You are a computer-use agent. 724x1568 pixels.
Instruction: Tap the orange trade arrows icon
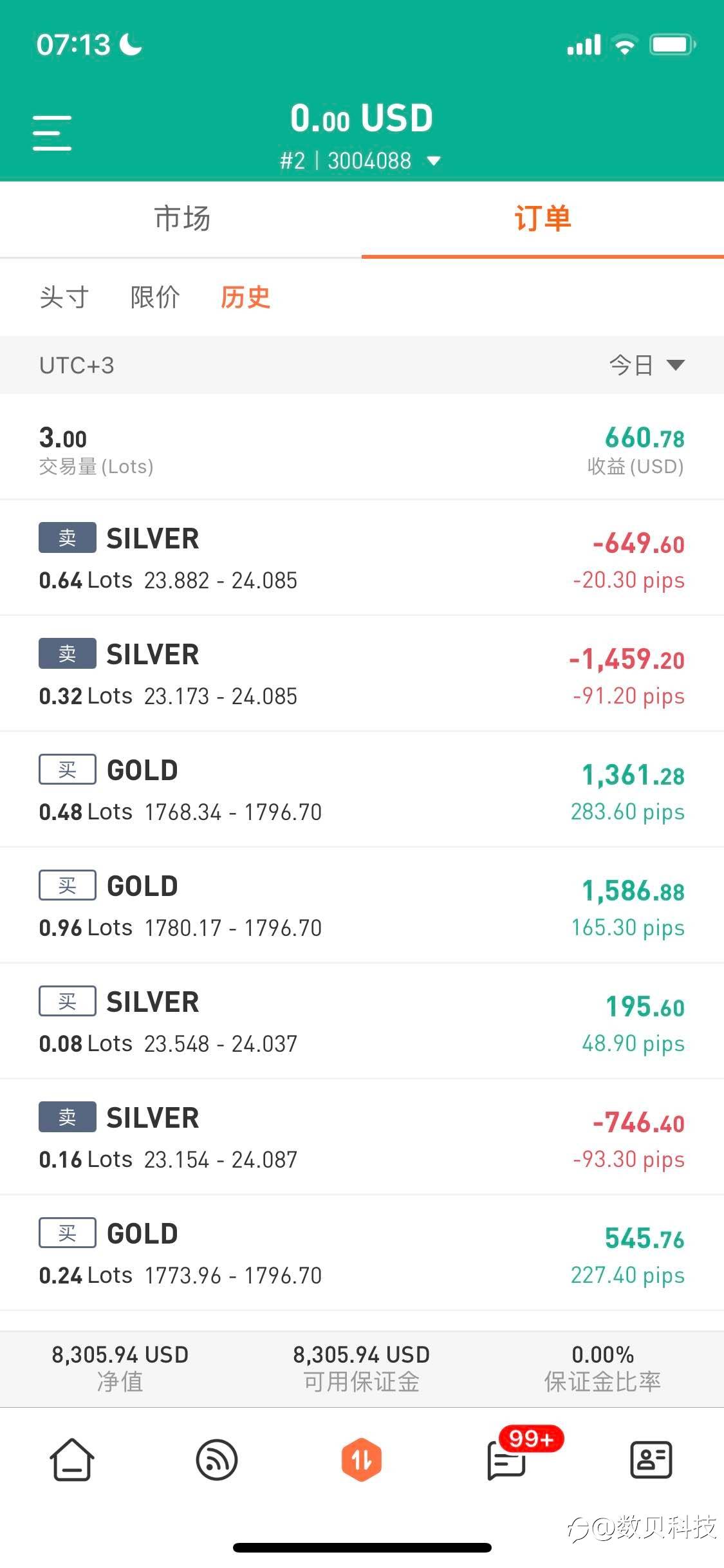pyautogui.click(x=362, y=1459)
